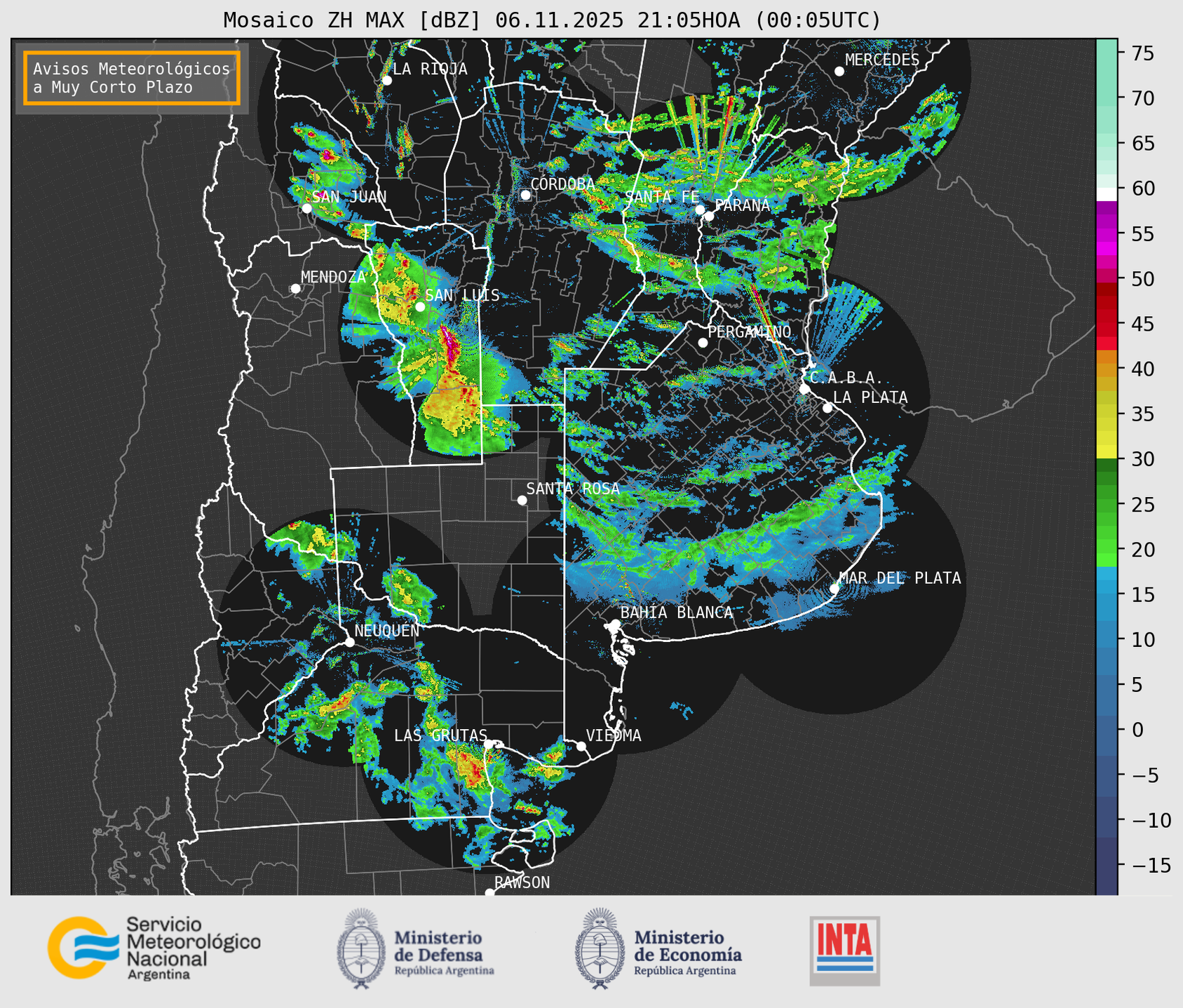This screenshot has width=1183, height=1008.
Task: Select the MAR DEL PLATA city marker
Action: point(834,588)
